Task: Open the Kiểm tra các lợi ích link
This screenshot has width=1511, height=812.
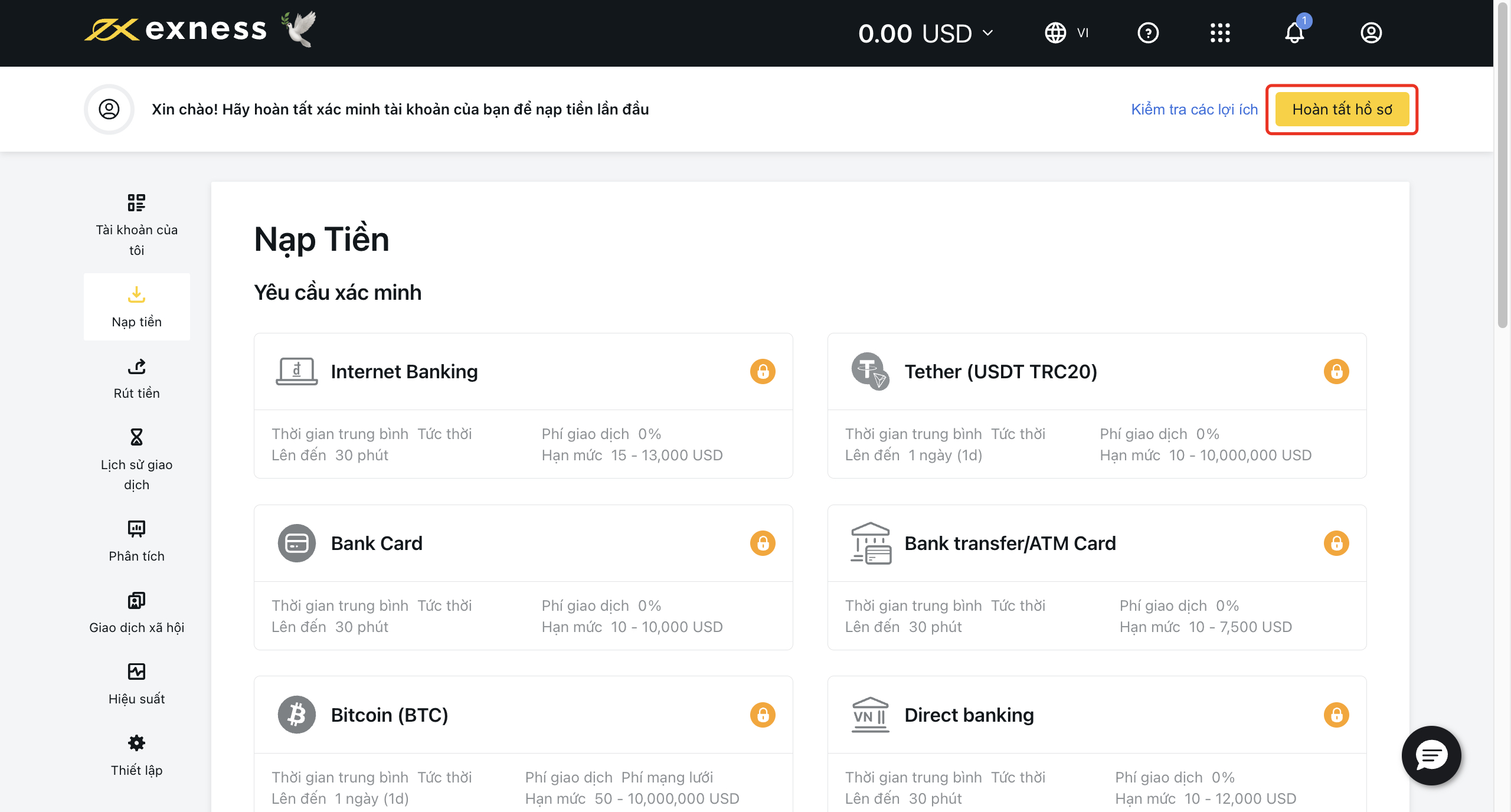Action: pos(1195,109)
